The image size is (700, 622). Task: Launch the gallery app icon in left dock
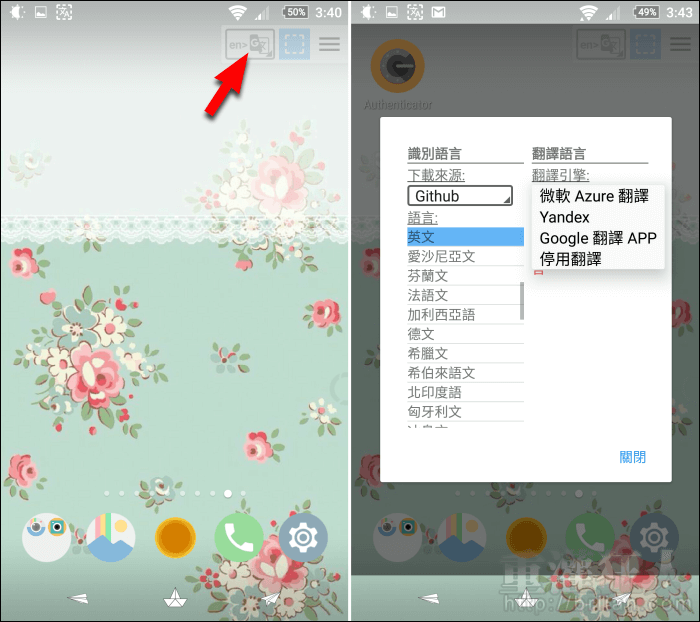[x=110, y=539]
